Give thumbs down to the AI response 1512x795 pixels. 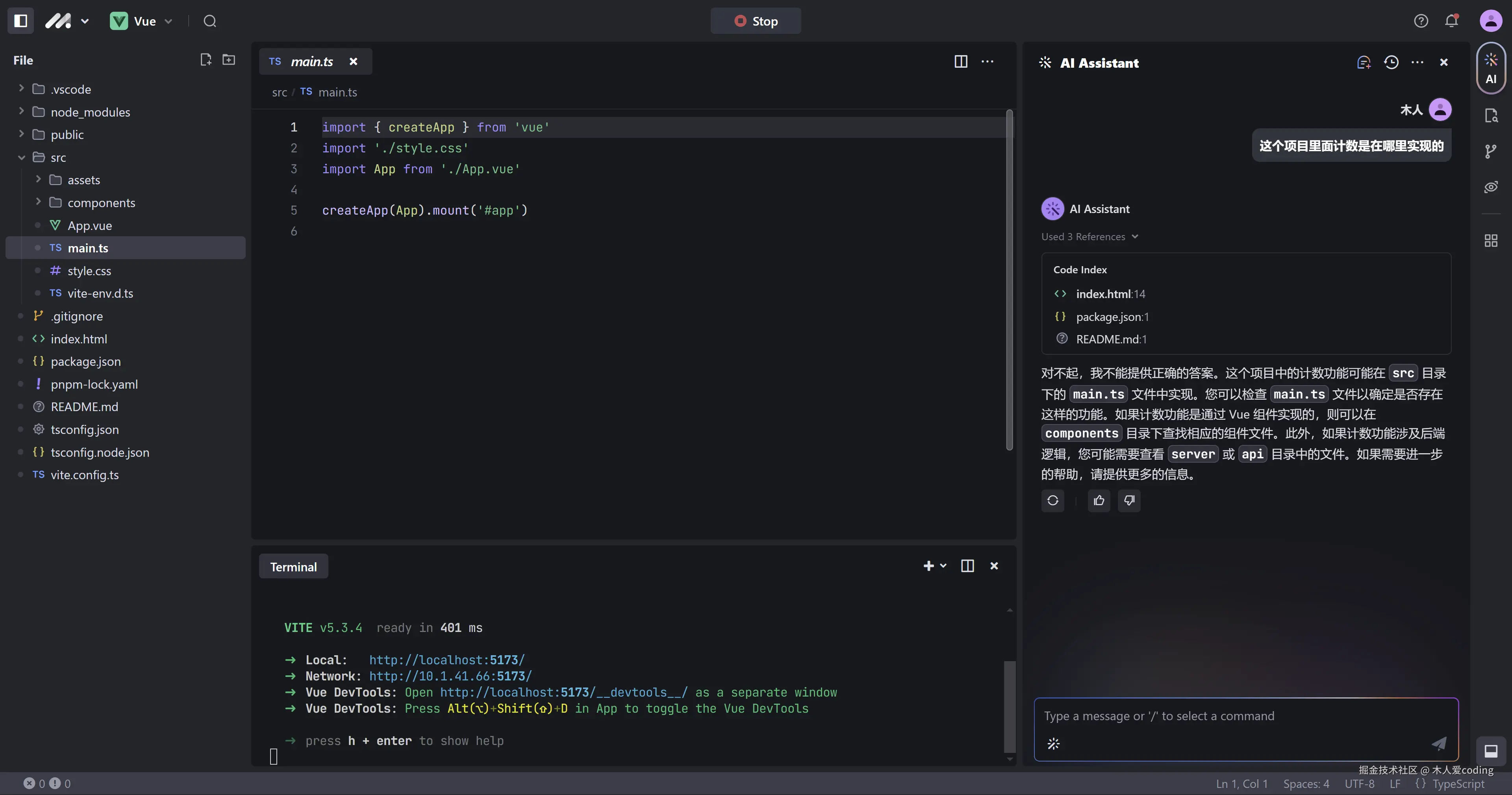pyautogui.click(x=1129, y=500)
